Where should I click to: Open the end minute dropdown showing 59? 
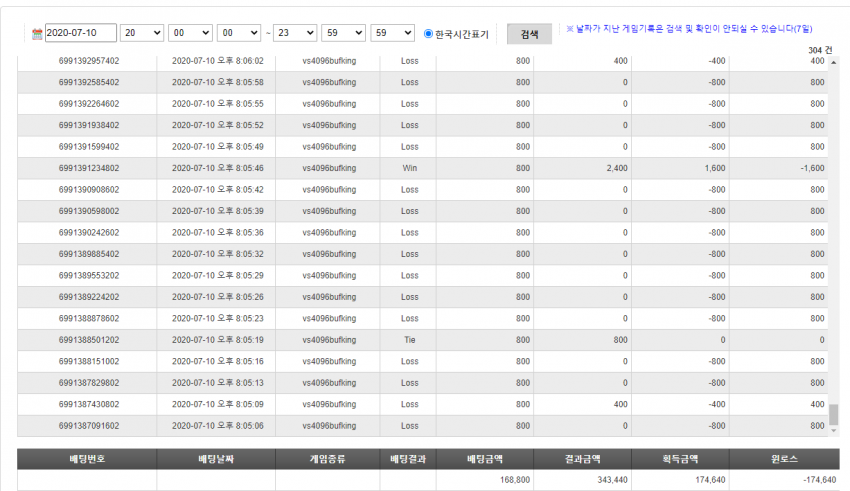tap(344, 33)
